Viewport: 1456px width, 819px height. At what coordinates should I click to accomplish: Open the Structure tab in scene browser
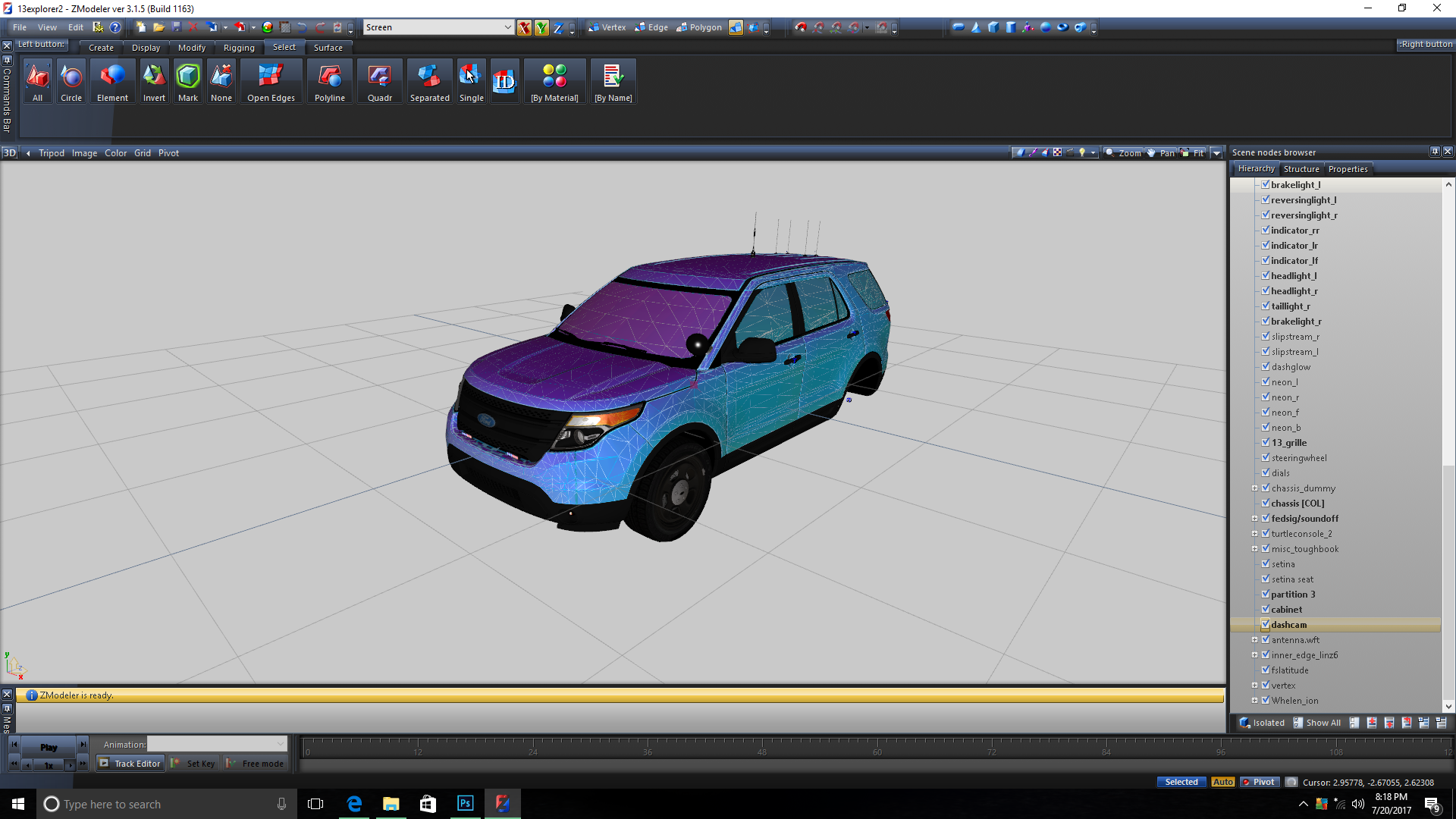pos(1301,168)
